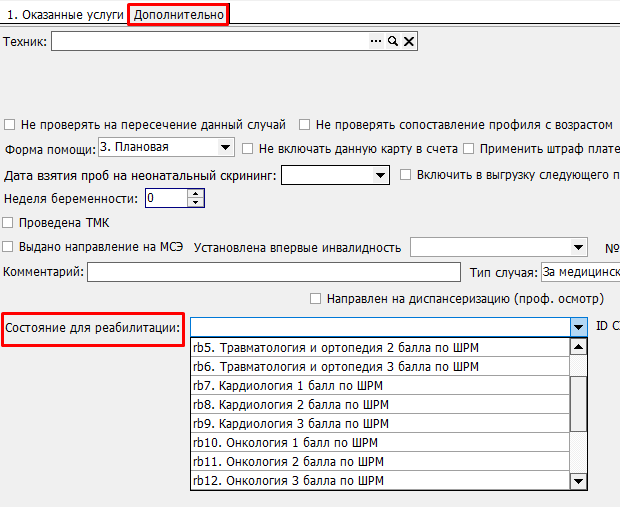Click the ellipsis browse icon in Техник field
Screen dimensions: 620x507
[377, 41]
